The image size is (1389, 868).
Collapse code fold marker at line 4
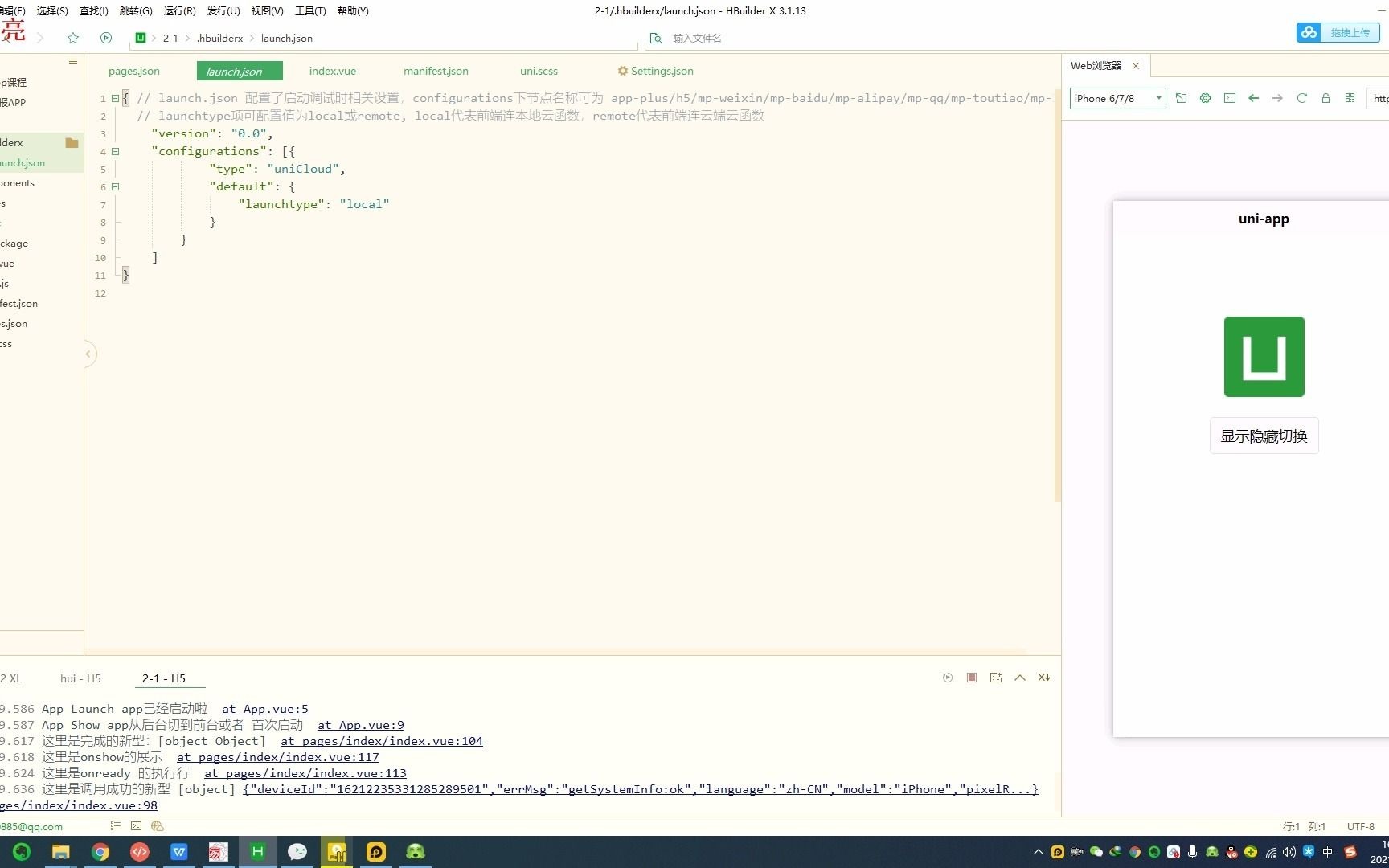[x=115, y=151]
